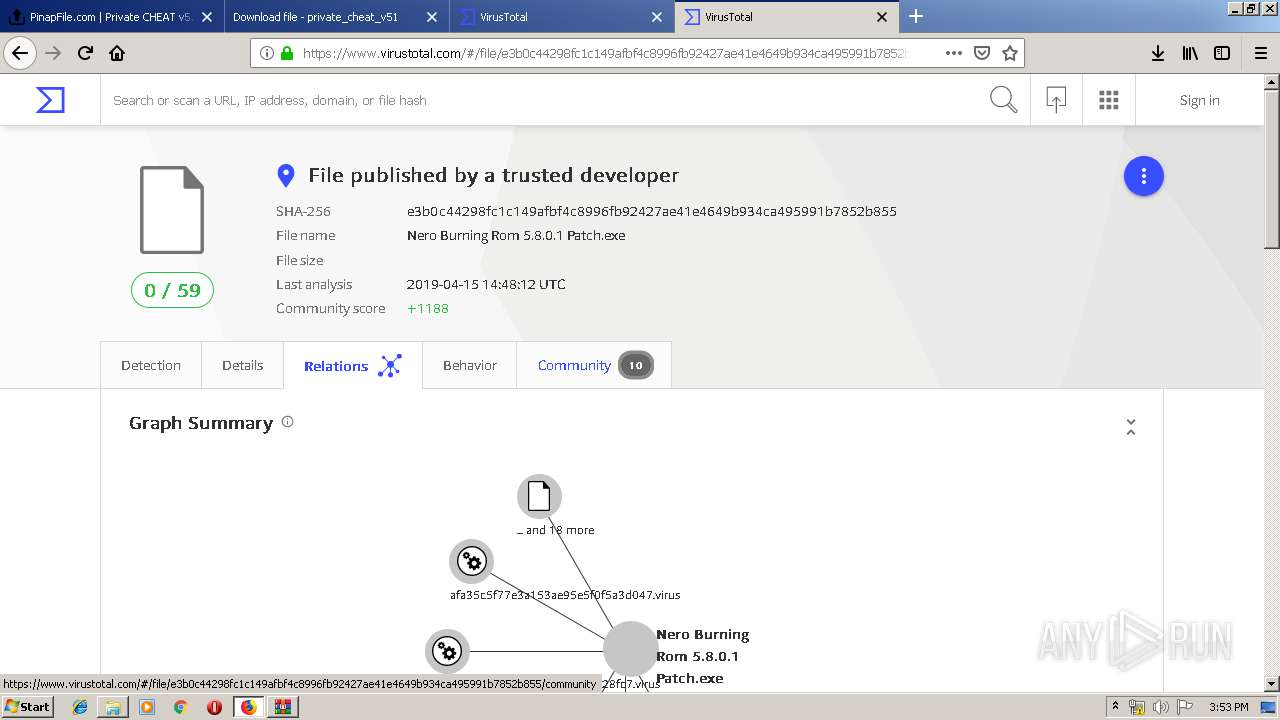Open the Firefox library icon
This screenshot has width=1280, height=720.
[x=1190, y=53]
